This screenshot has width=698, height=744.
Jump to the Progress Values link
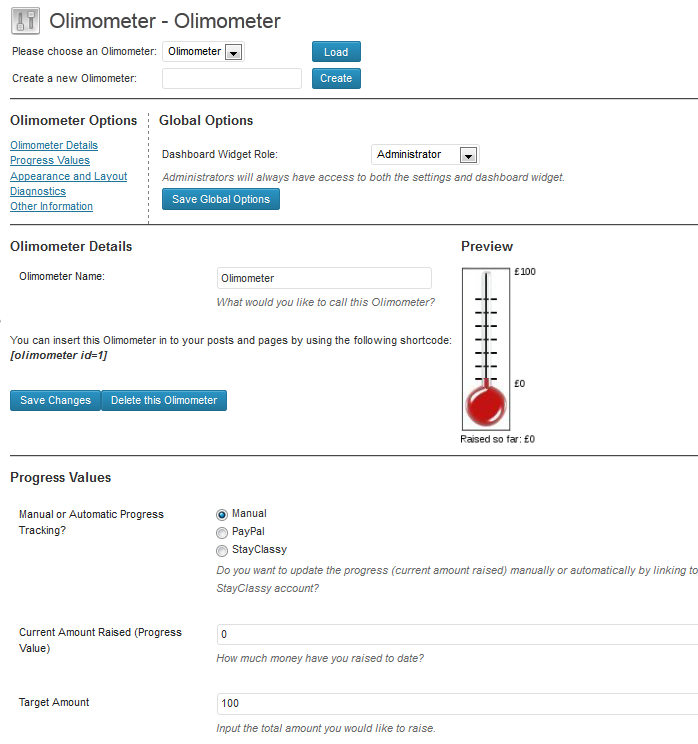point(50,160)
